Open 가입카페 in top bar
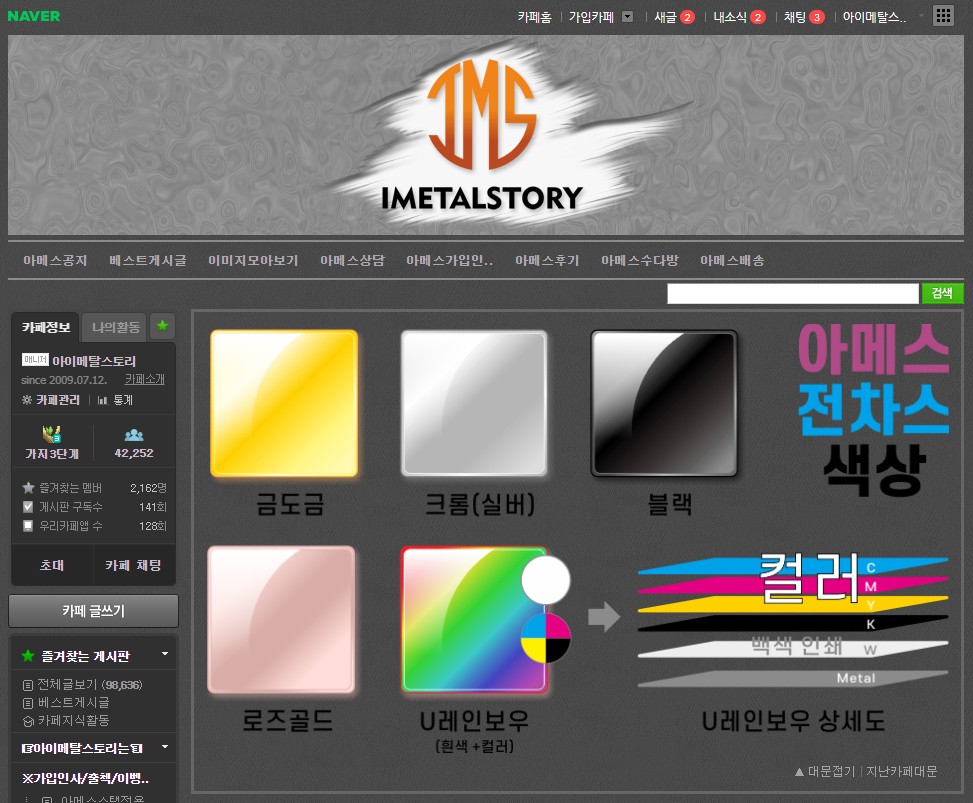The width and height of the screenshot is (973, 803). pyautogui.click(x=591, y=17)
